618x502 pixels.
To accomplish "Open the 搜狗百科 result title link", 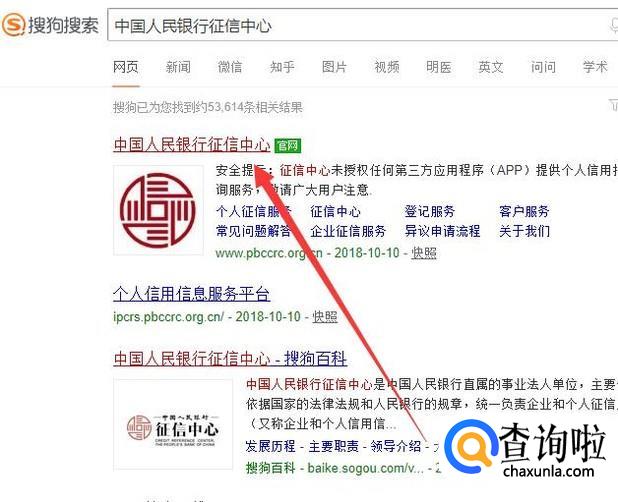I will point(230,359).
